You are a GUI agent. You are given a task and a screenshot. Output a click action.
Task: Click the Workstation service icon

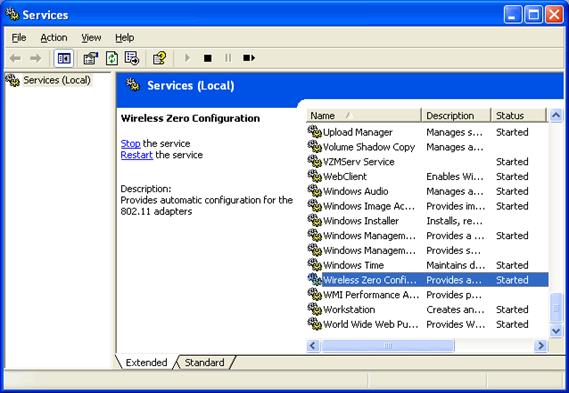[315, 310]
